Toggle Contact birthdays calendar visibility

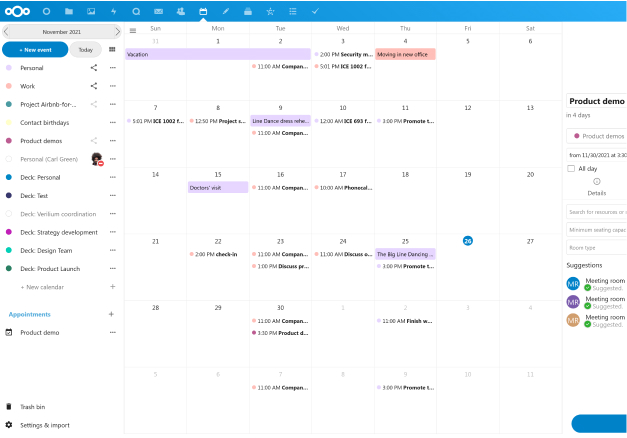[9, 122]
